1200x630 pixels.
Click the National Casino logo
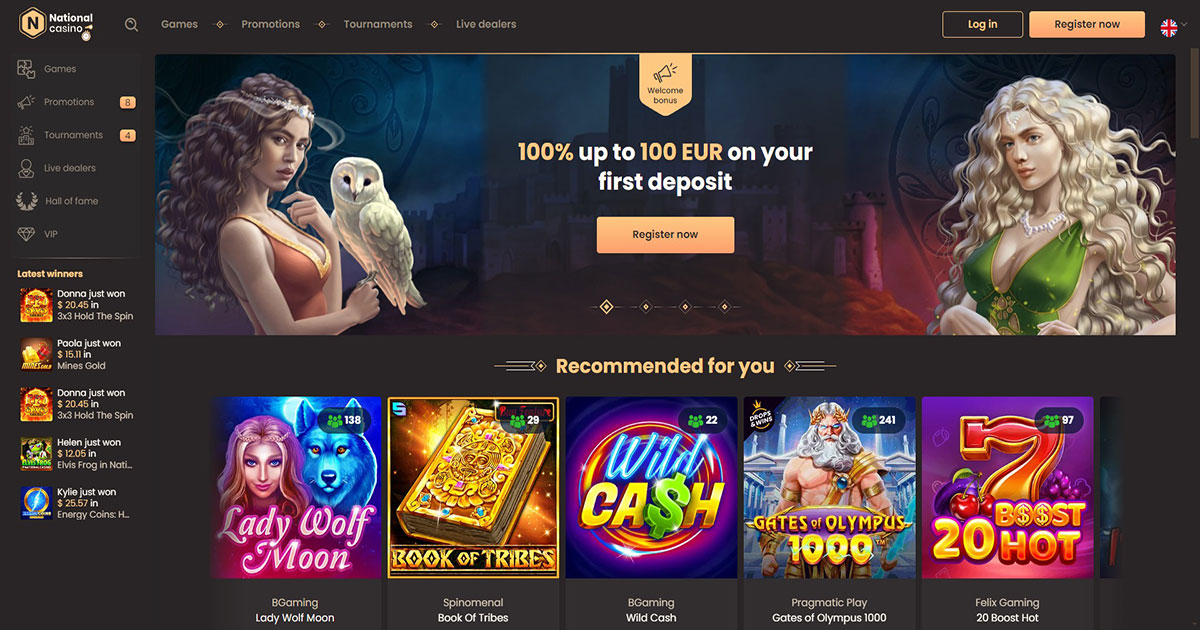[57, 24]
